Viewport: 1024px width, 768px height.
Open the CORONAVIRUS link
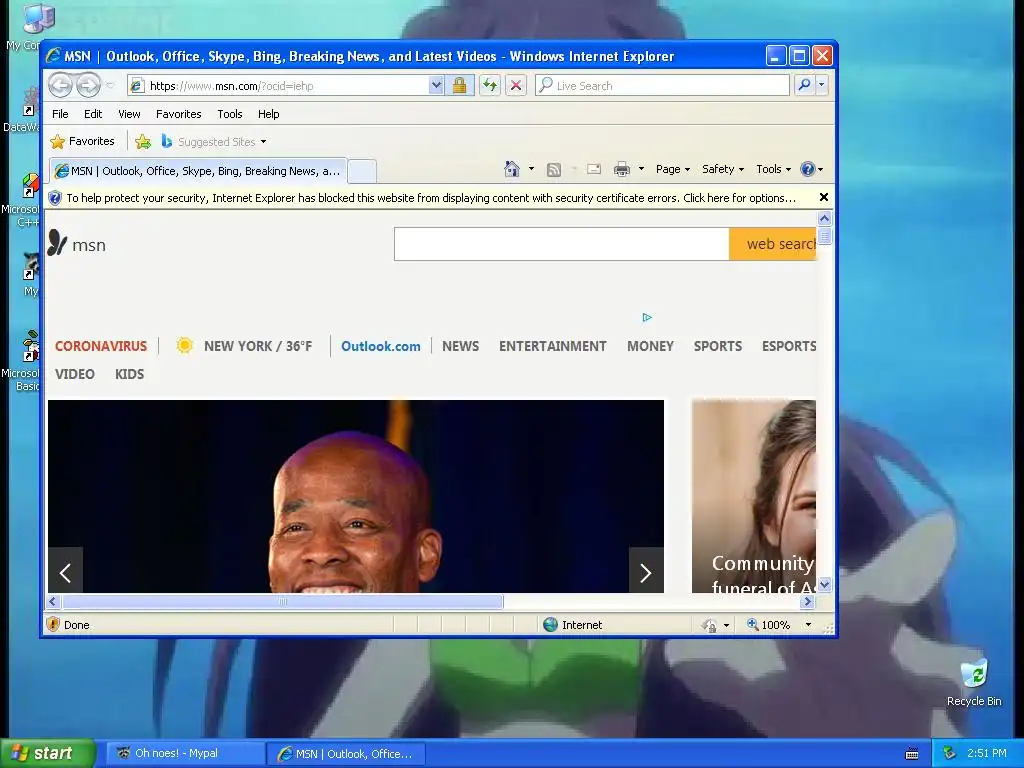tap(101, 346)
